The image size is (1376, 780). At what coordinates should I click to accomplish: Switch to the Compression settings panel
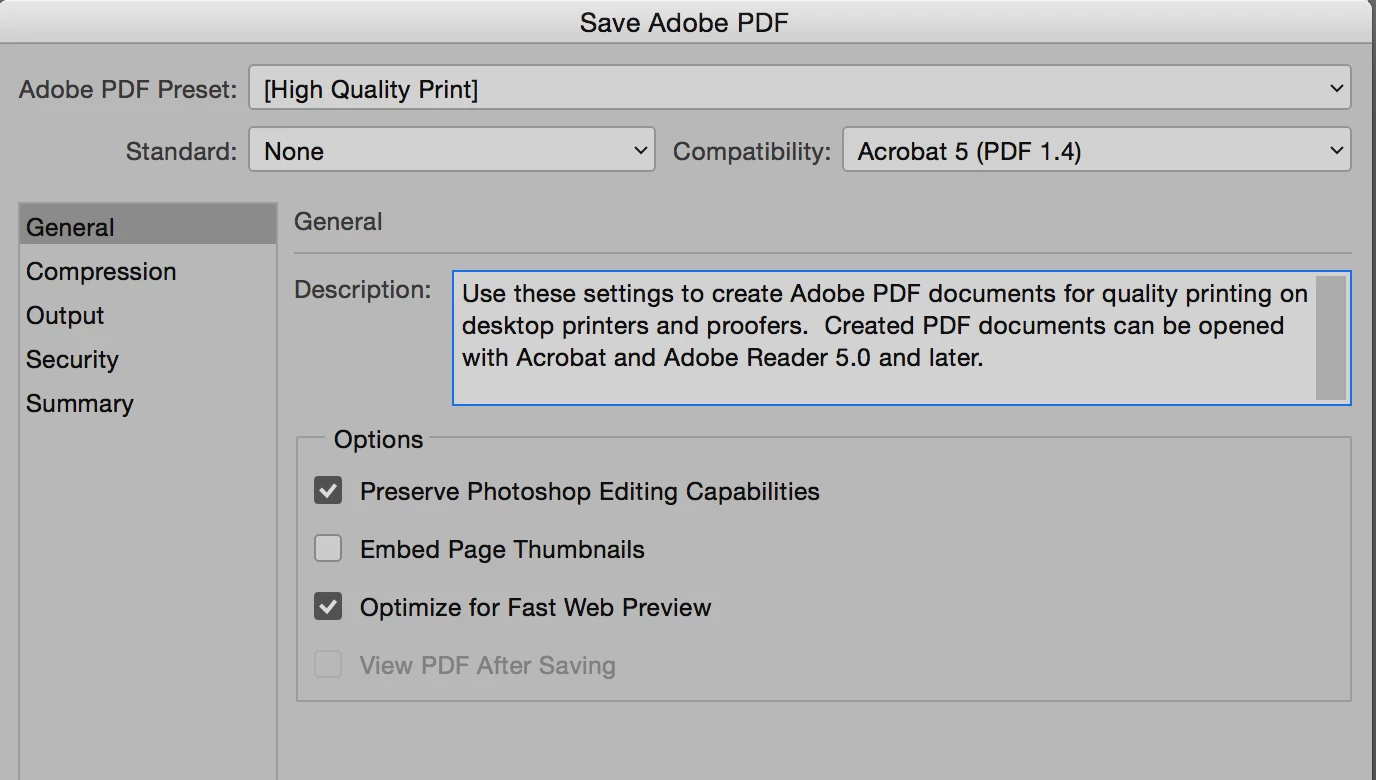[x=101, y=272]
